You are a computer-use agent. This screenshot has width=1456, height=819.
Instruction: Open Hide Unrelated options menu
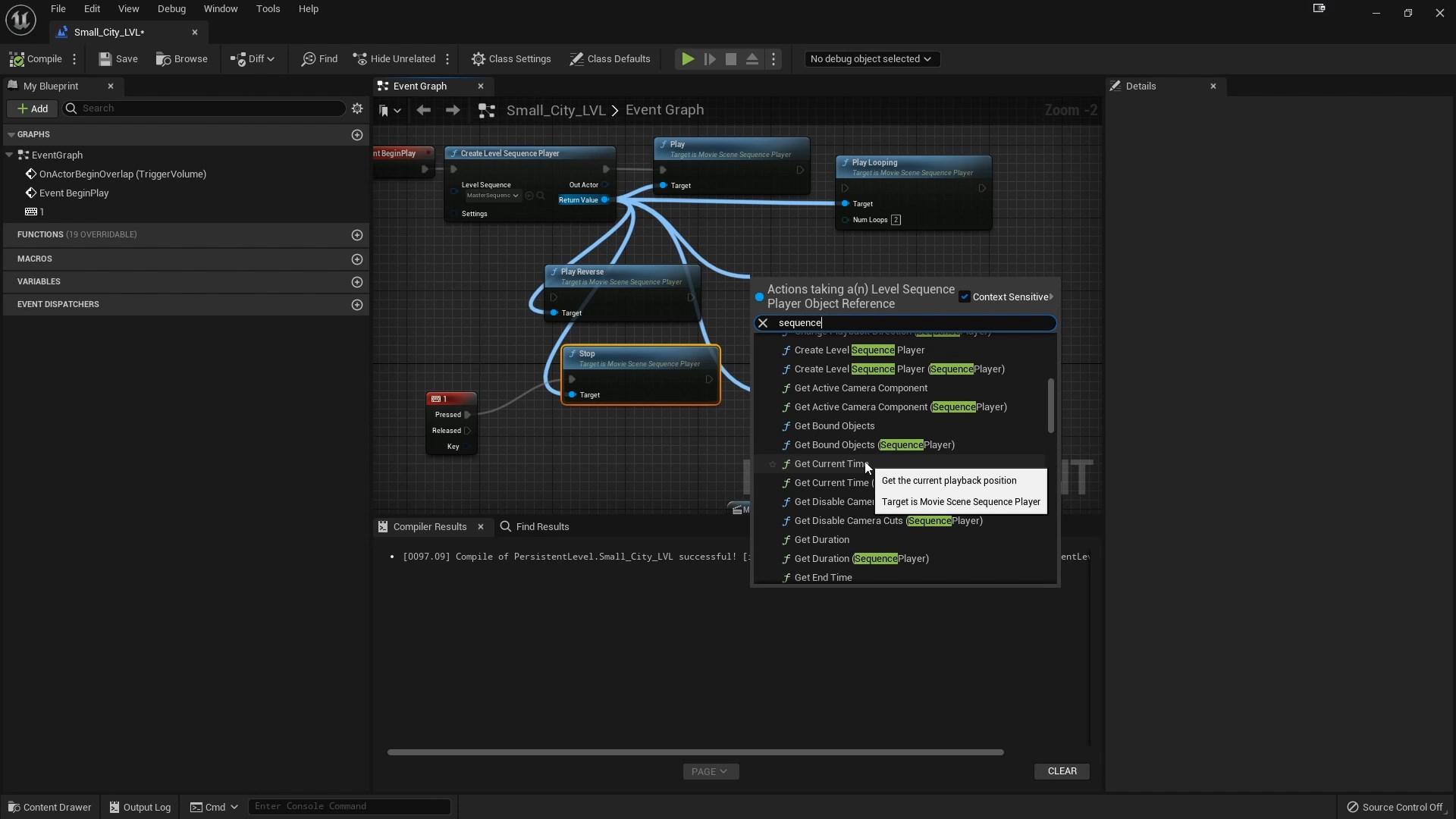tap(447, 59)
